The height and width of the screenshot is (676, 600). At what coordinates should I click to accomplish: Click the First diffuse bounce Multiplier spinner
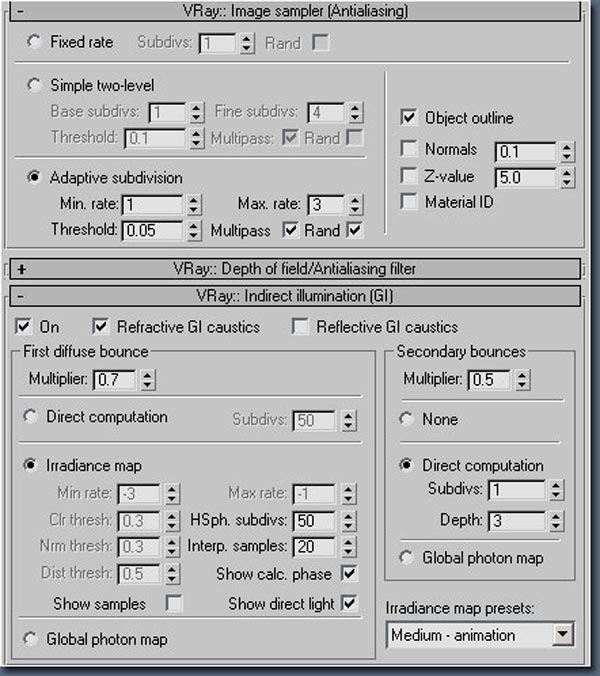[x=147, y=380]
